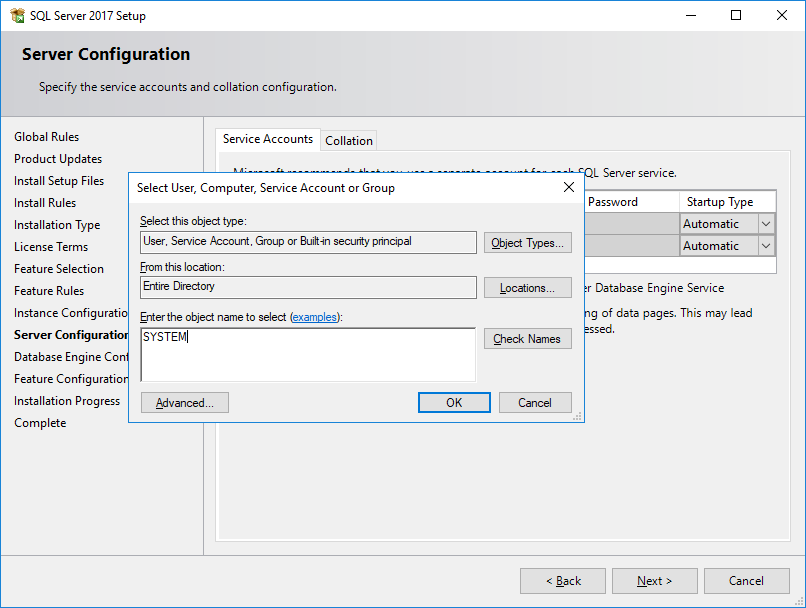This screenshot has width=806, height=608.
Task: Open the second Automatic startup type dropdown
Action: coord(766,246)
